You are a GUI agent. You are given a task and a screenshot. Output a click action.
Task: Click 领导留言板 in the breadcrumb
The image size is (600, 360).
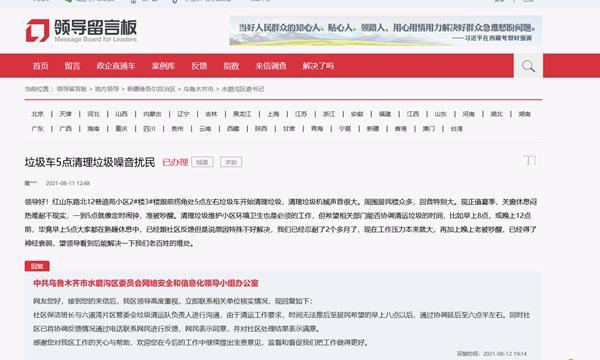pyautogui.click(x=72, y=89)
